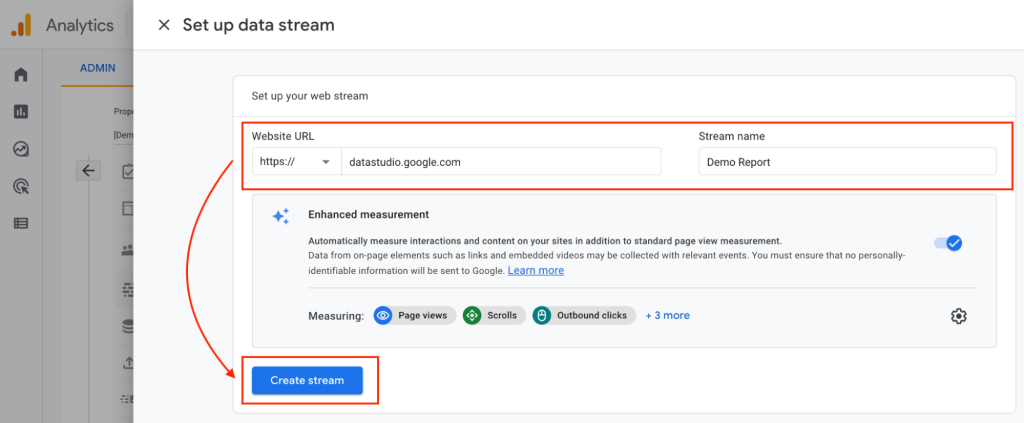This screenshot has height=423, width=1024.
Task: Click the Enhanced measurement sparkle icon
Action: (x=281, y=217)
